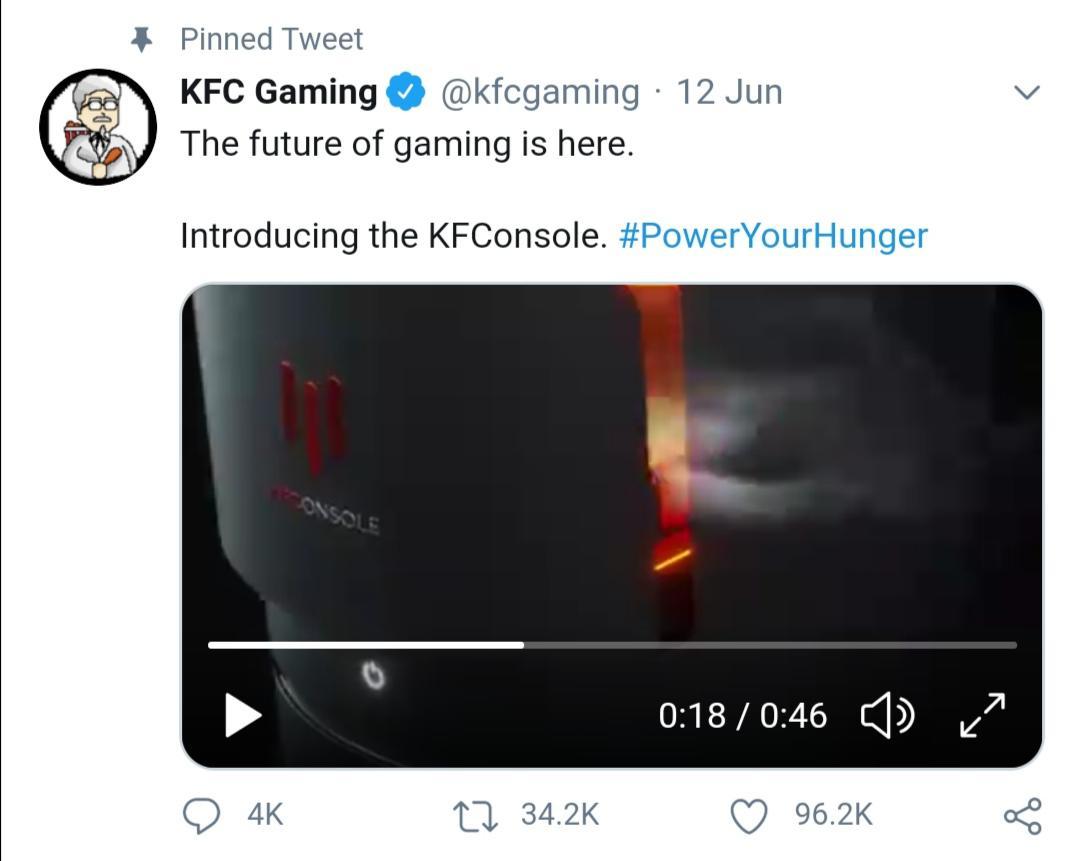Viewport: 1080px width, 861px height.
Task: Click the verified badge next to KFC Gaming
Action: (404, 91)
